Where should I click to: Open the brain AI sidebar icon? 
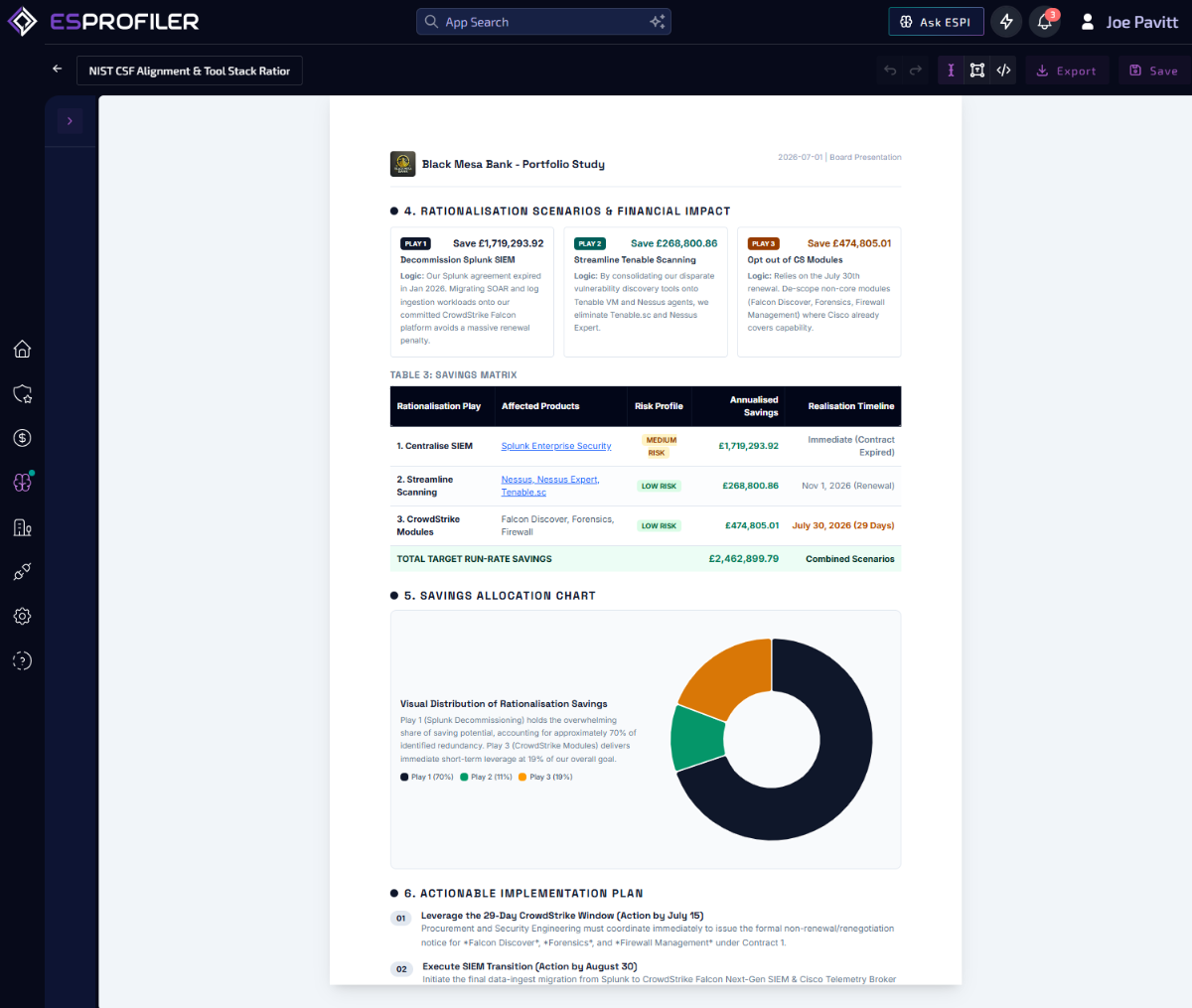point(22,483)
